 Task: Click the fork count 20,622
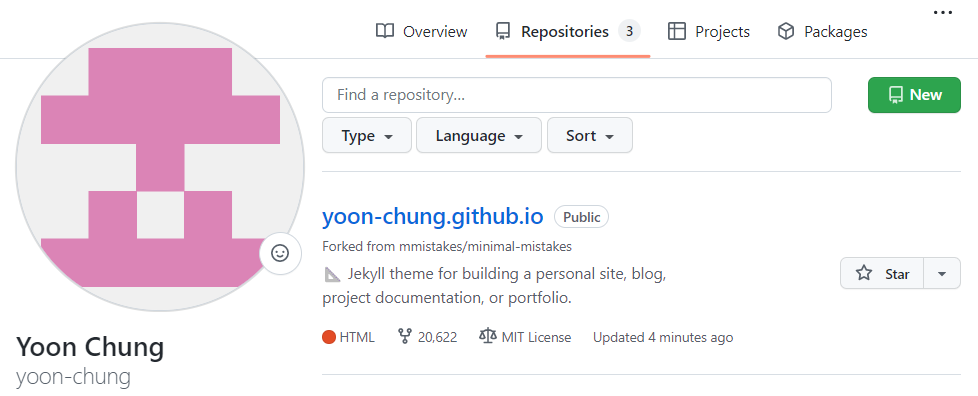(x=437, y=337)
